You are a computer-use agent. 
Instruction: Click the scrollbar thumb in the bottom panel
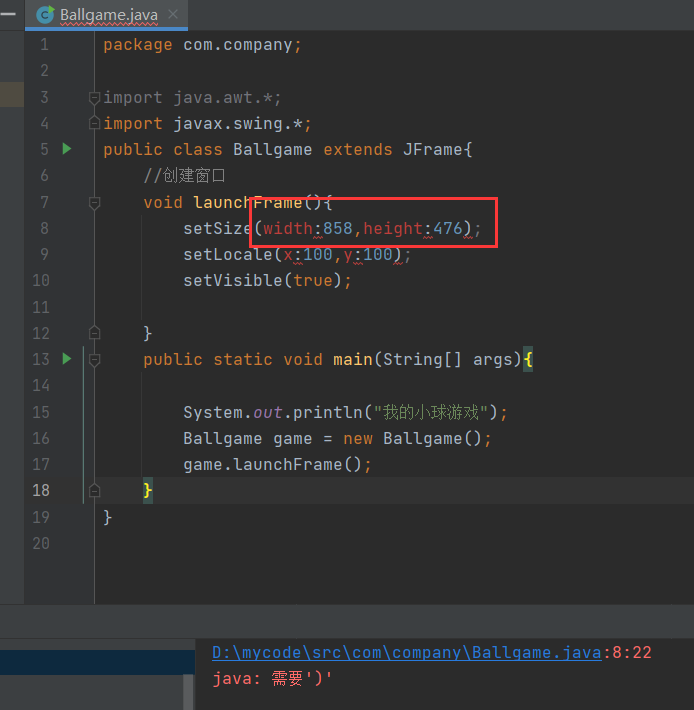click(188, 691)
